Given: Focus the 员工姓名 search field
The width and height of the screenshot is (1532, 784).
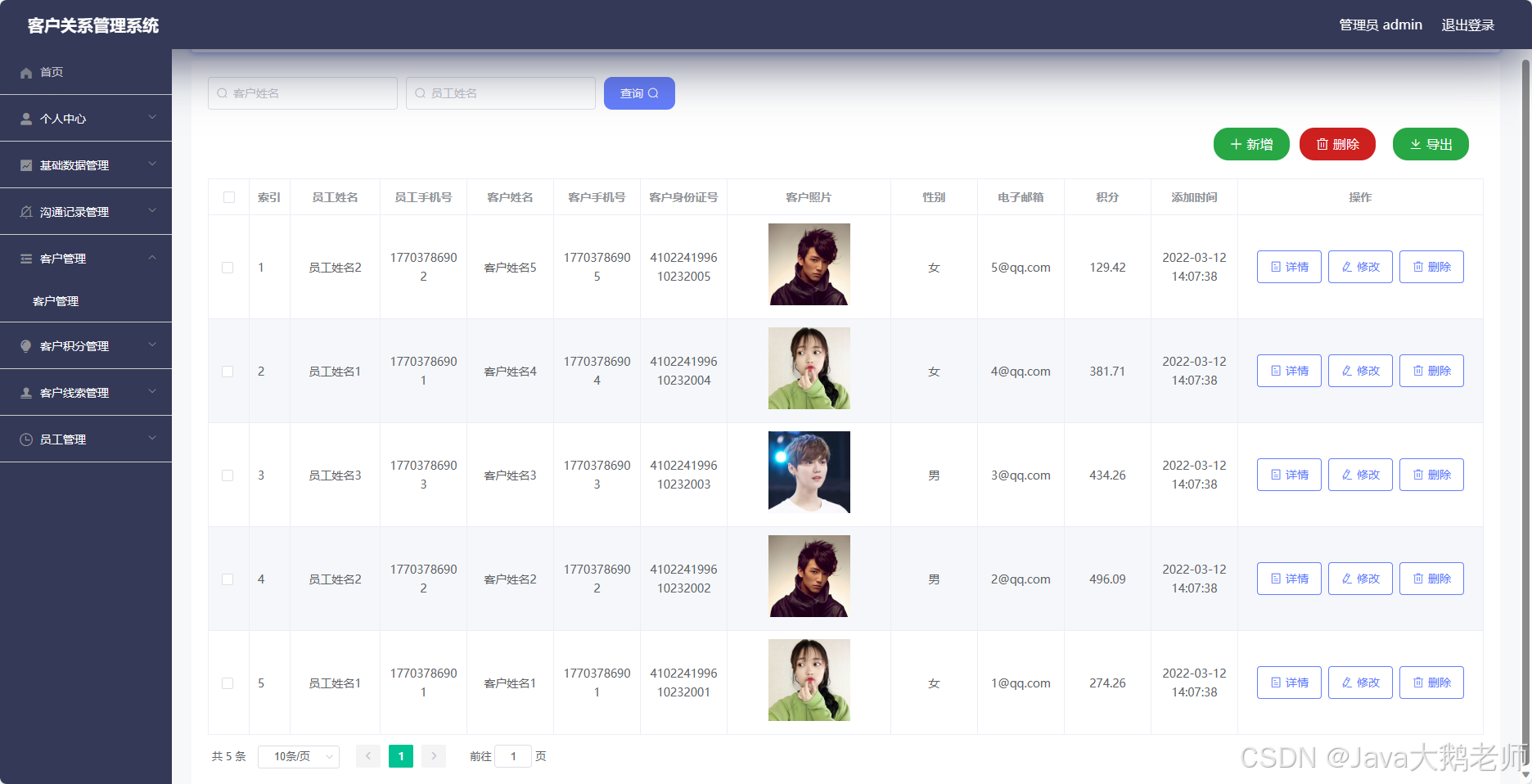Looking at the screenshot, I should 501,93.
